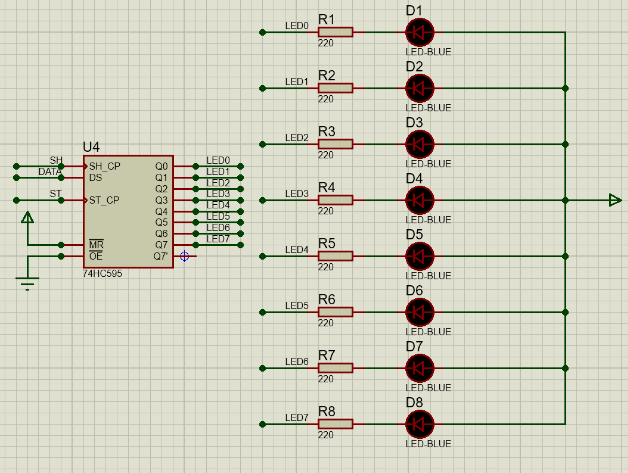Click the D5 reference label
This screenshot has height=473, width=628.
(x=414, y=234)
